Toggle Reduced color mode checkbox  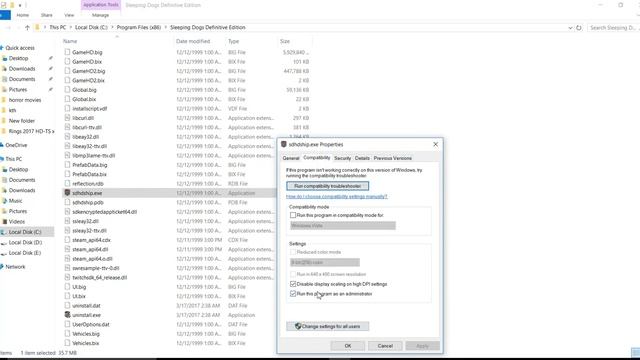tap(293, 252)
